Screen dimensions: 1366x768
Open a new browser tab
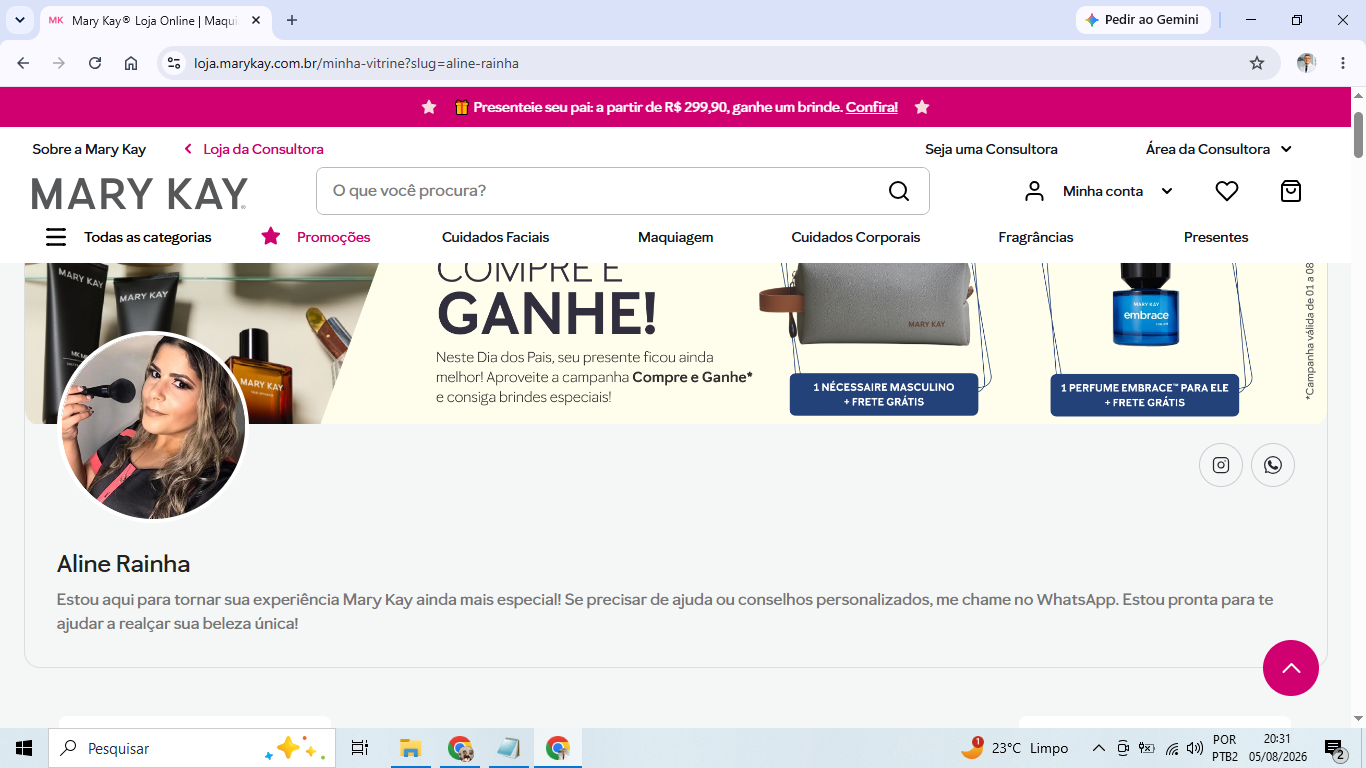[292, 20]
